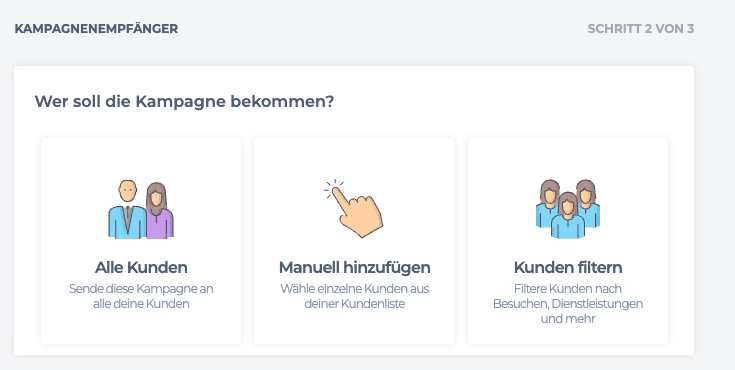This screenshot has height=370, width=735.
Task: Click the "SCHRITT 2 VON 3" step indicator
Action: click(x=640, y=29)
